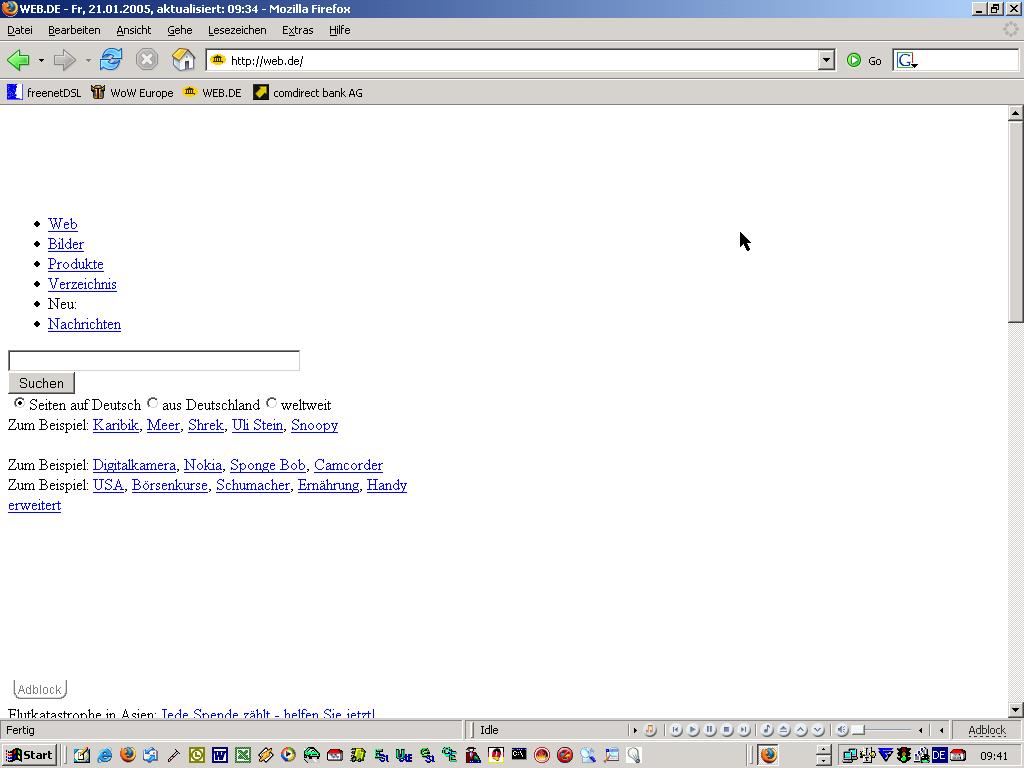Open Microsoft Excel from quick launch

242,756
